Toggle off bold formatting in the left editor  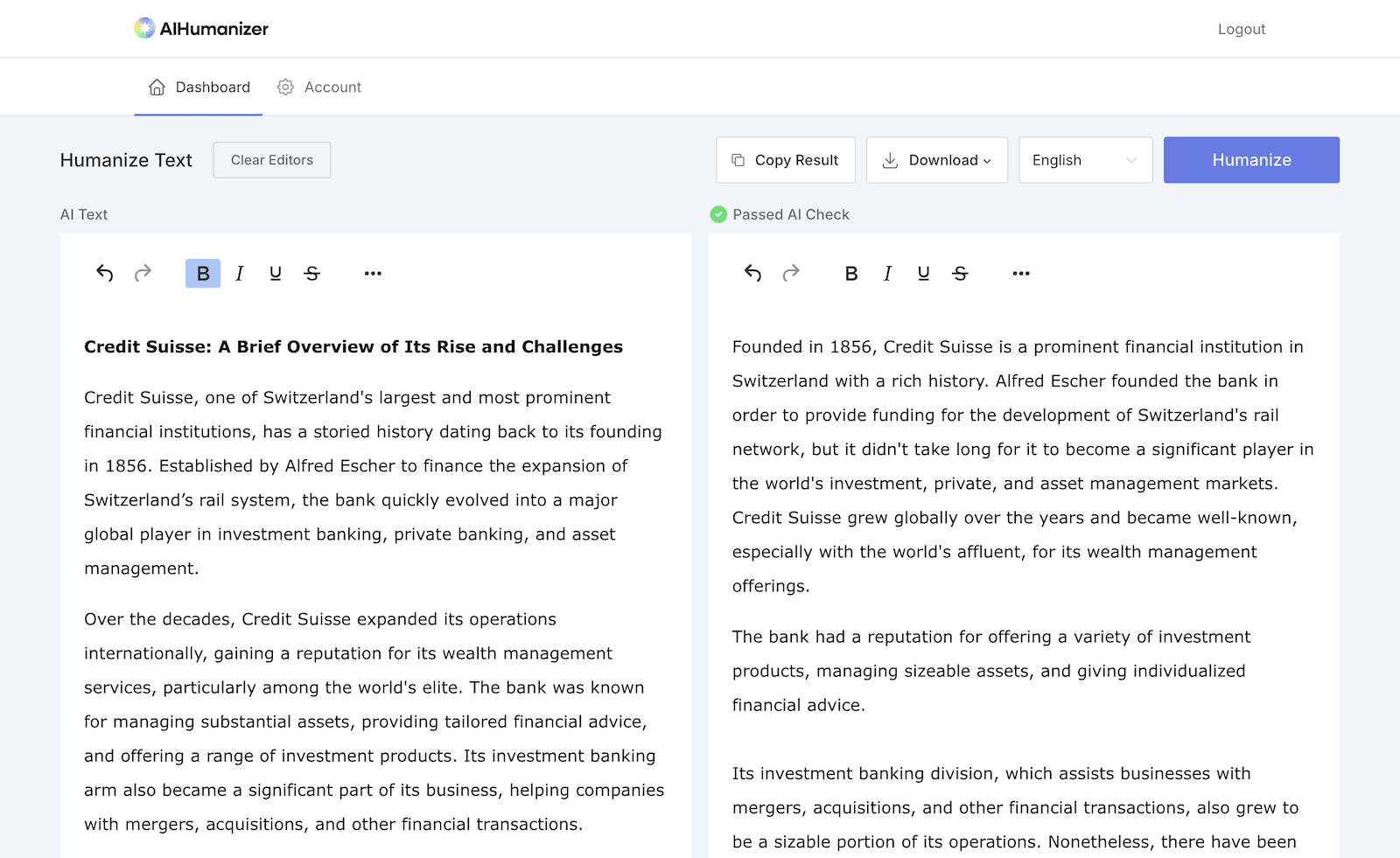coord(202,273)
